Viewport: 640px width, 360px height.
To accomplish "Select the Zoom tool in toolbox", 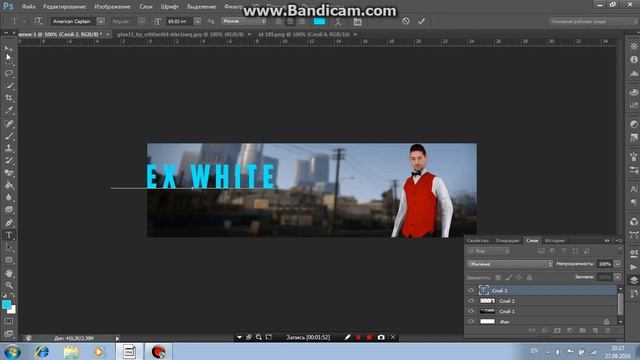I will [9, 285].
